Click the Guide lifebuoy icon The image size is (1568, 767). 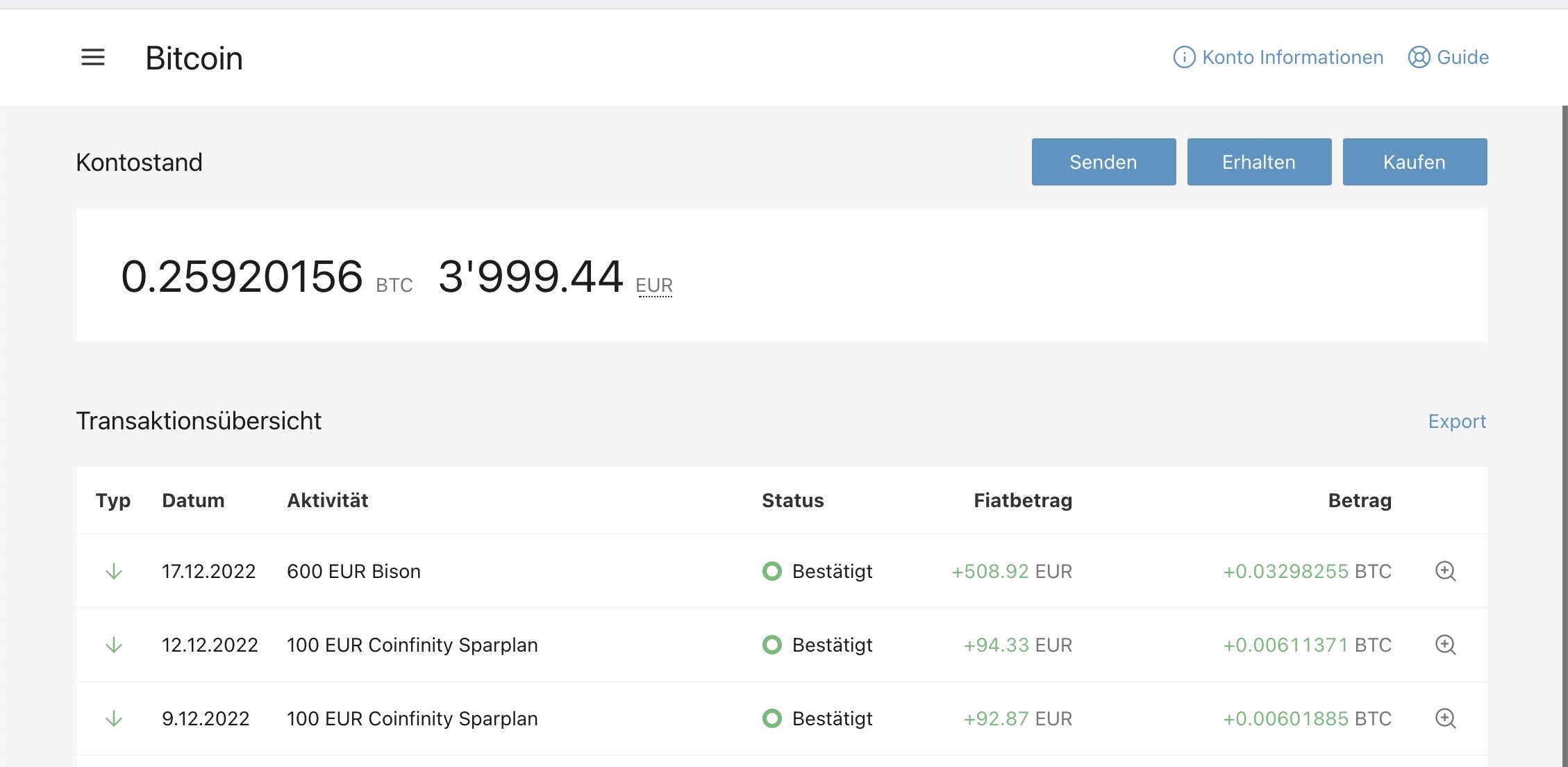[1419, 57]
